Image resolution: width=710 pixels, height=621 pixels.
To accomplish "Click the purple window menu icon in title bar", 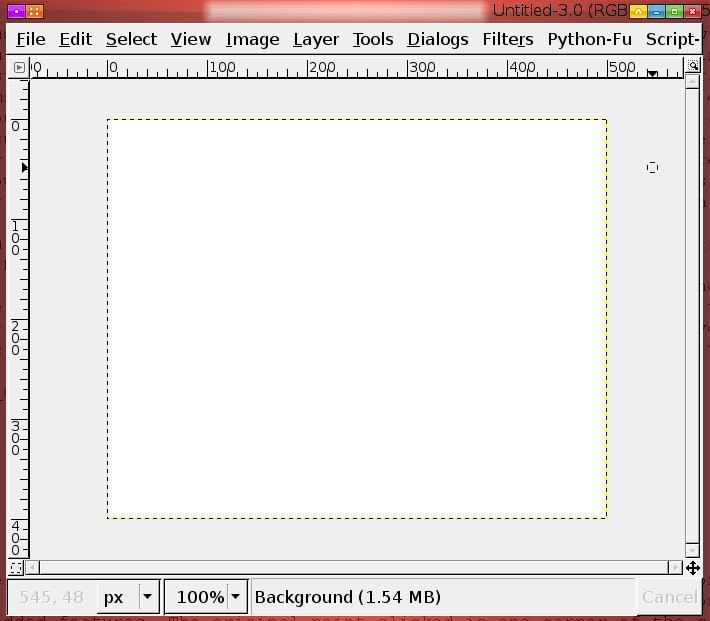I will (15, 11).
